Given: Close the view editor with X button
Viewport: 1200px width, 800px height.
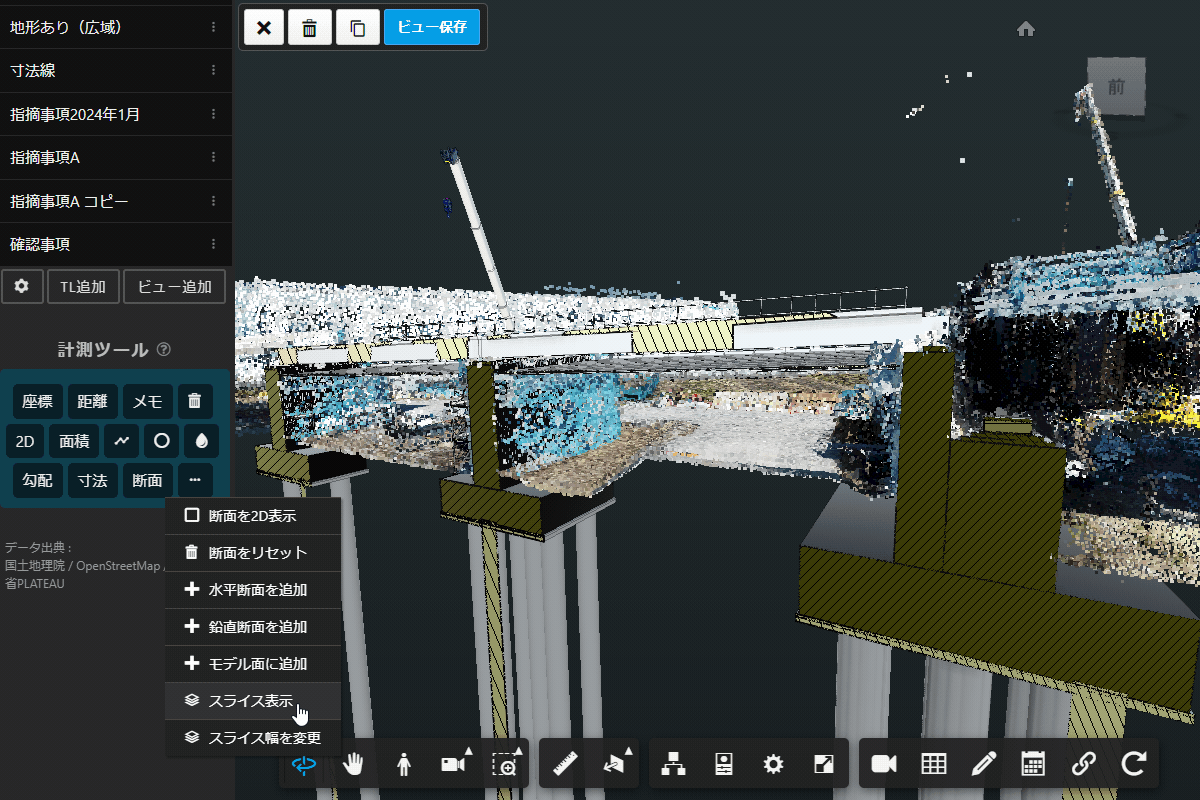Looking at the screenshot, I should pos(264,28).
